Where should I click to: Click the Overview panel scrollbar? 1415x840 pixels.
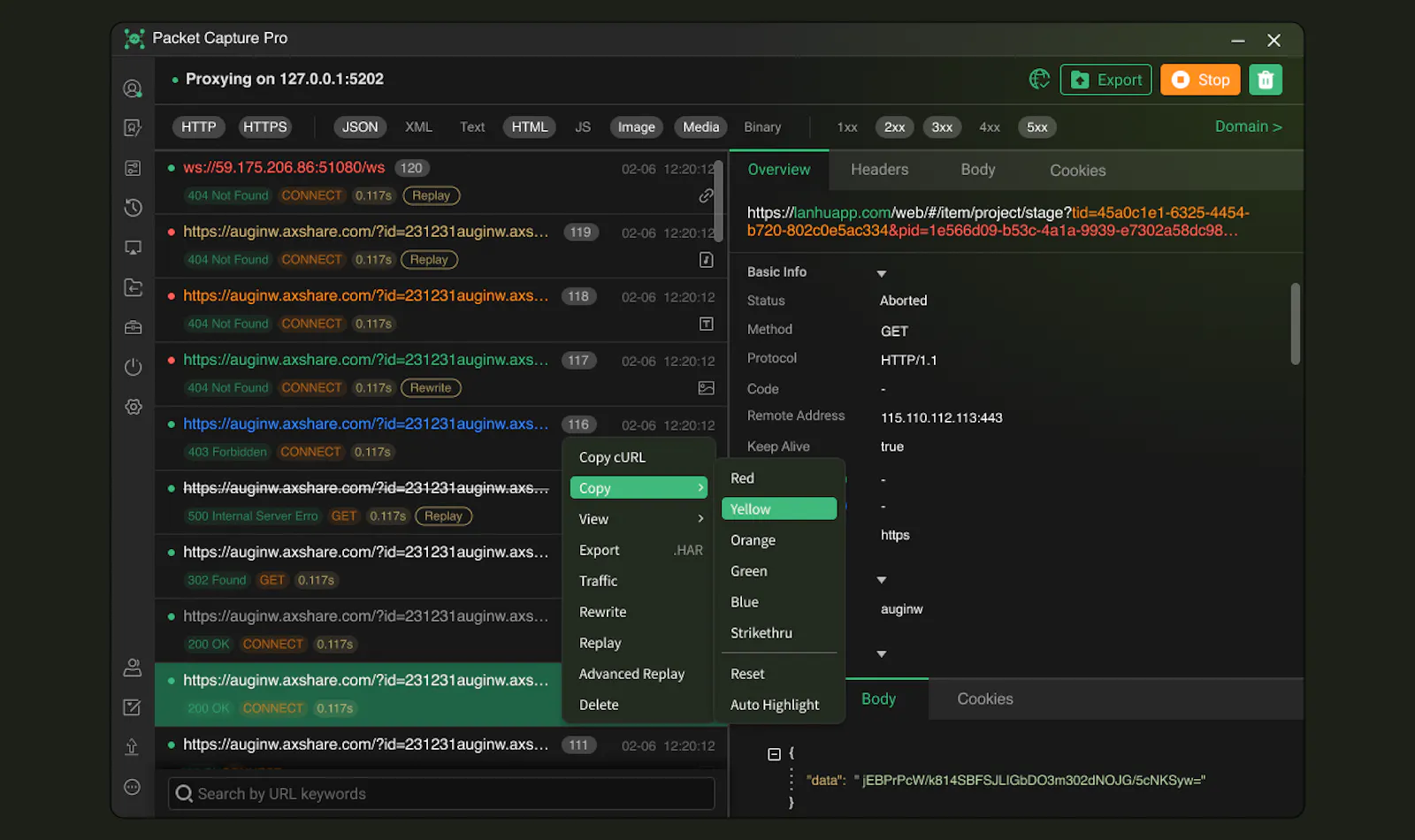pyautogui.click(x=1295, y=324)
